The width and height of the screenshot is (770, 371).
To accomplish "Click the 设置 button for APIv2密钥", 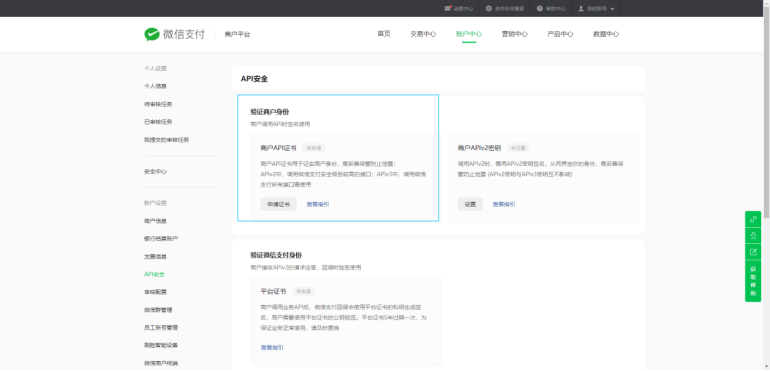I will pos(470,204).
